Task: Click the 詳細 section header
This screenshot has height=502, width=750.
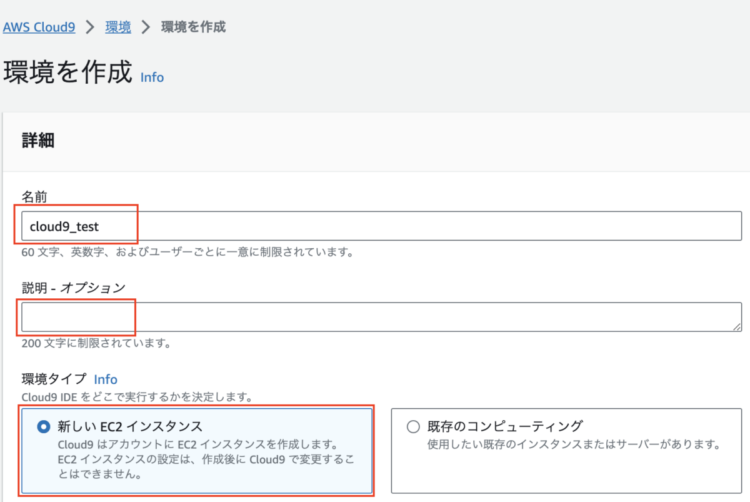Action: tap(38, 141)
